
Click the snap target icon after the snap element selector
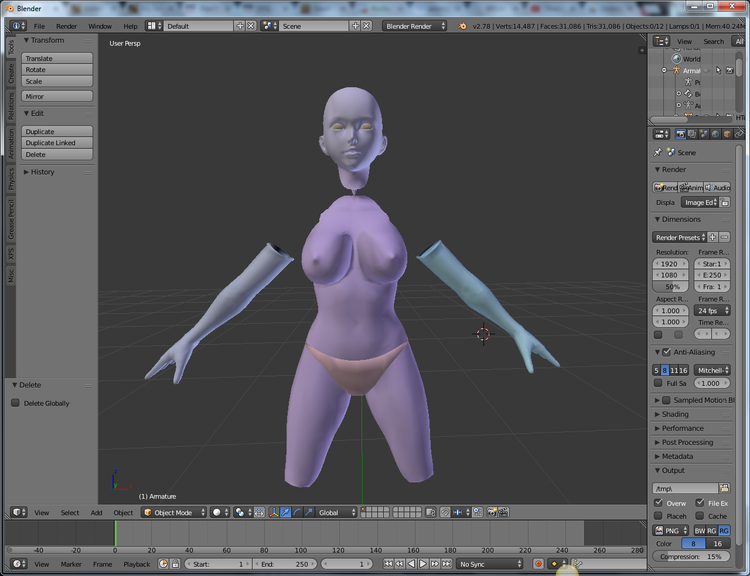pos(477,512)
